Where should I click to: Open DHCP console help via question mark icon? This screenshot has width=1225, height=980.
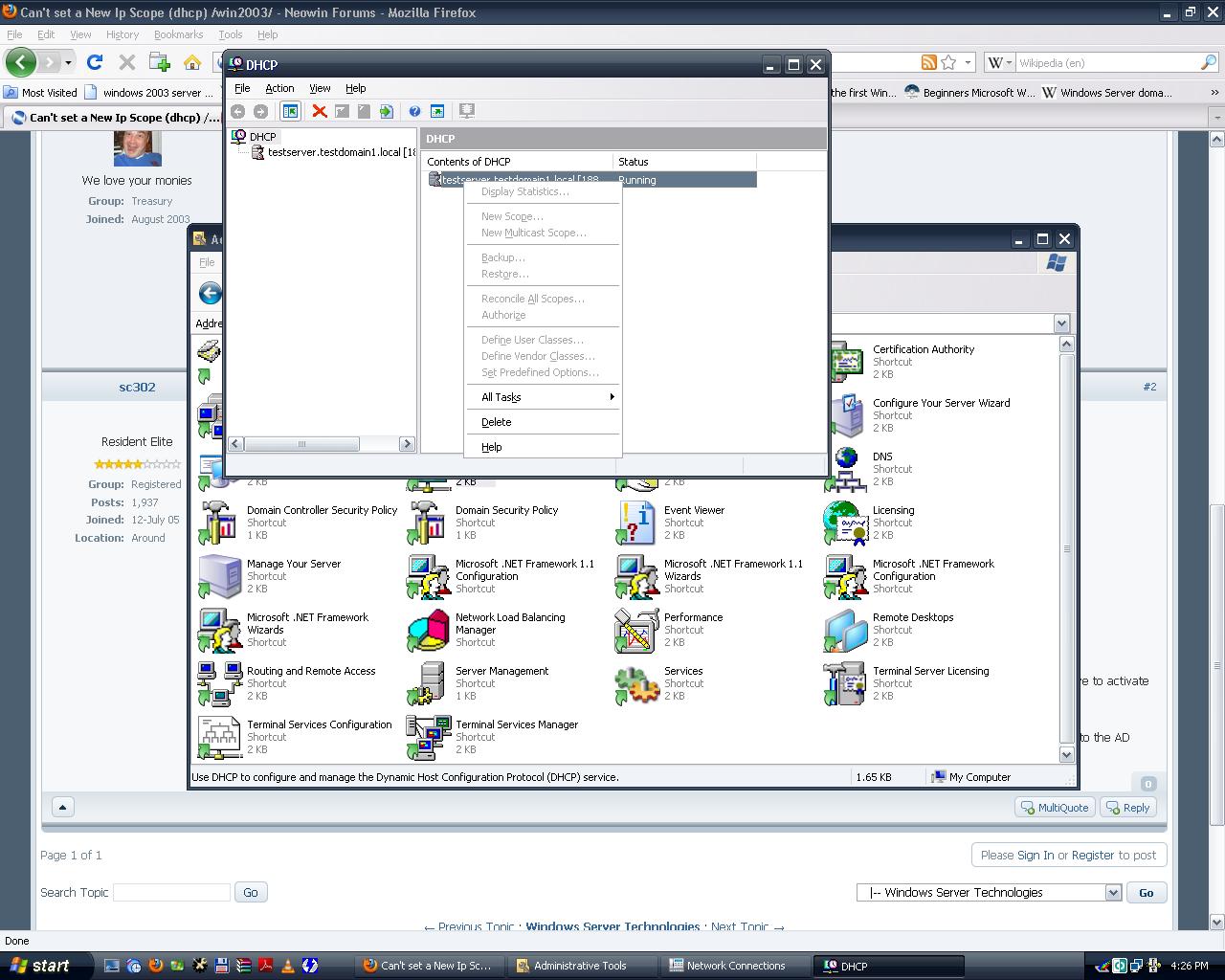414,111
